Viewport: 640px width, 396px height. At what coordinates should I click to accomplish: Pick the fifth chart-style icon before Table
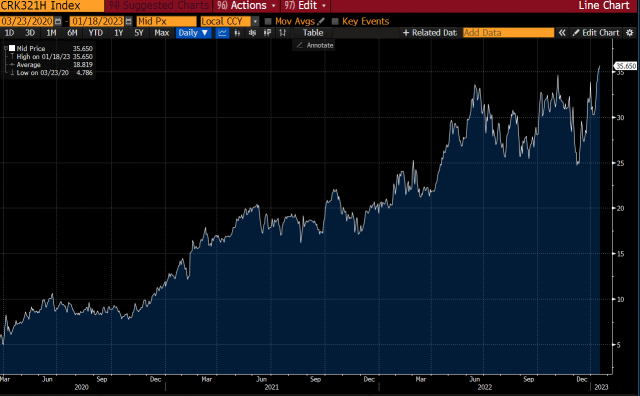point(282,33)
